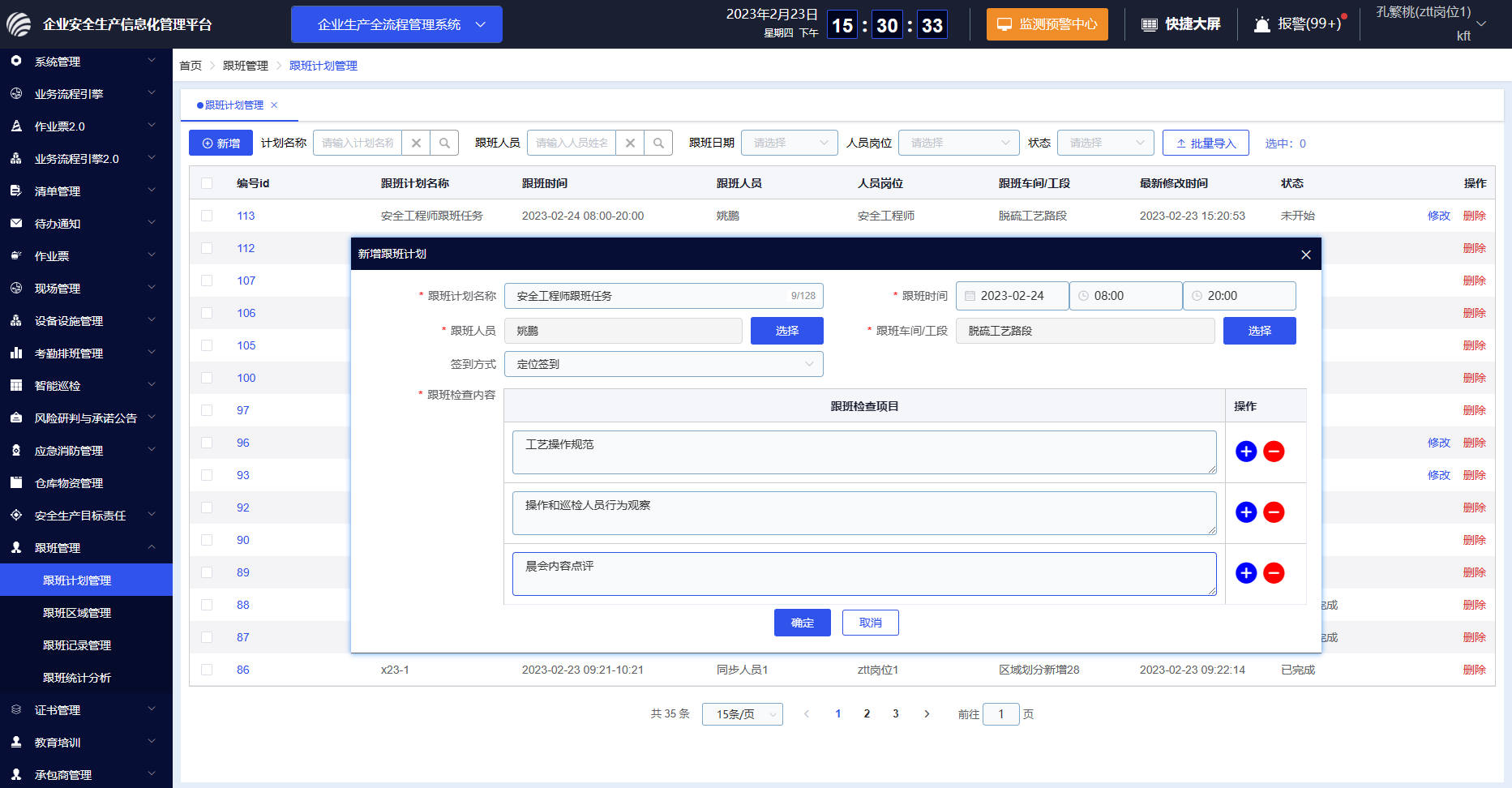Check the checkbox for row 97
The width and height of the screenshot is (1512, 788).
point(207,410)
